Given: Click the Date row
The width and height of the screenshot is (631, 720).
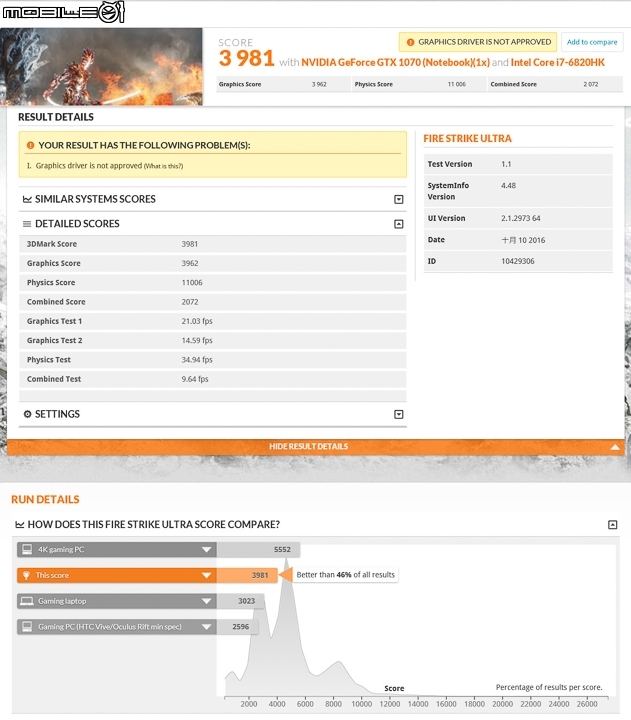Looking at the screenshot, I should [518, 240].
